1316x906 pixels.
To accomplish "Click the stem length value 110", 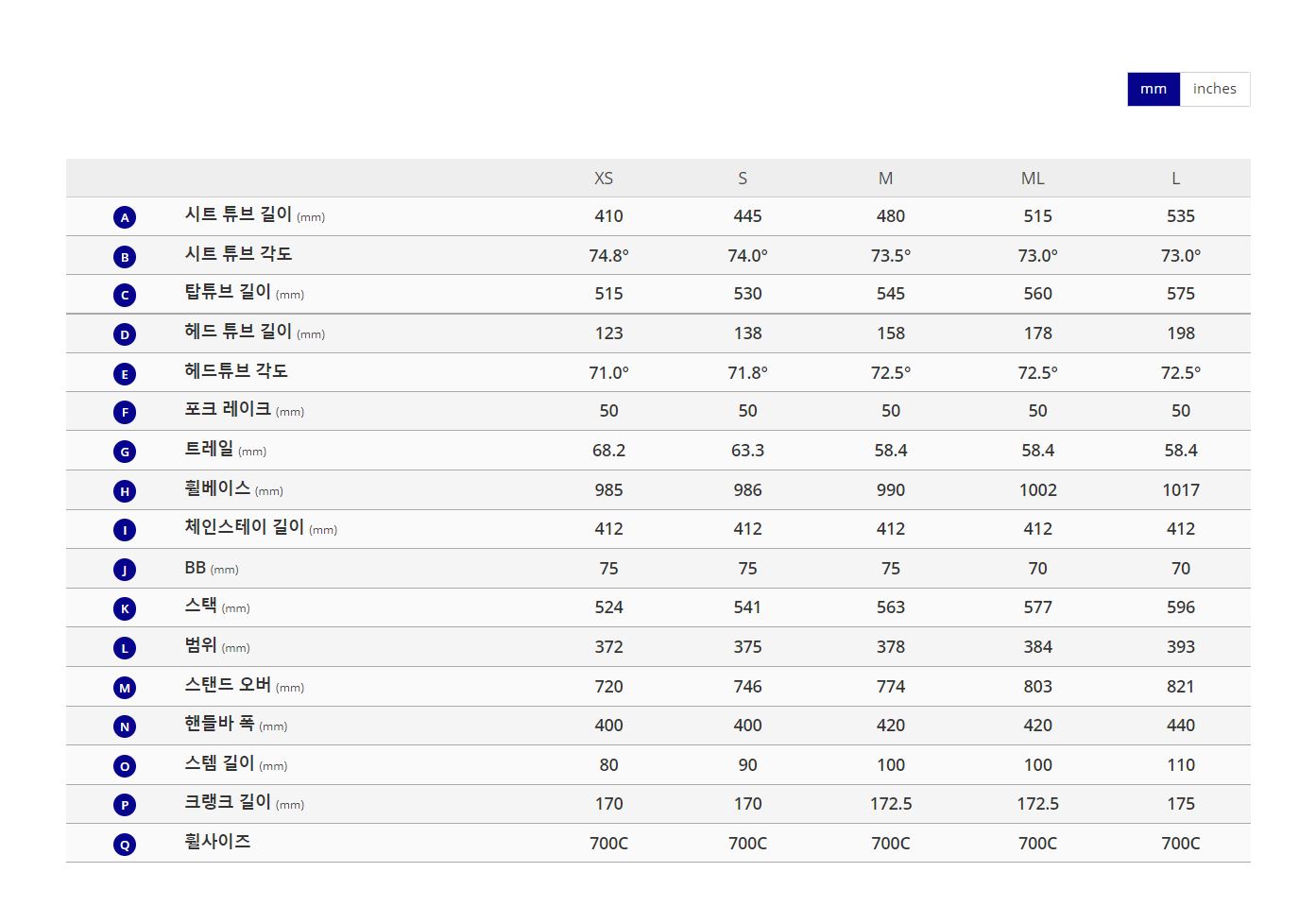I will click(x=1180, y=765).
